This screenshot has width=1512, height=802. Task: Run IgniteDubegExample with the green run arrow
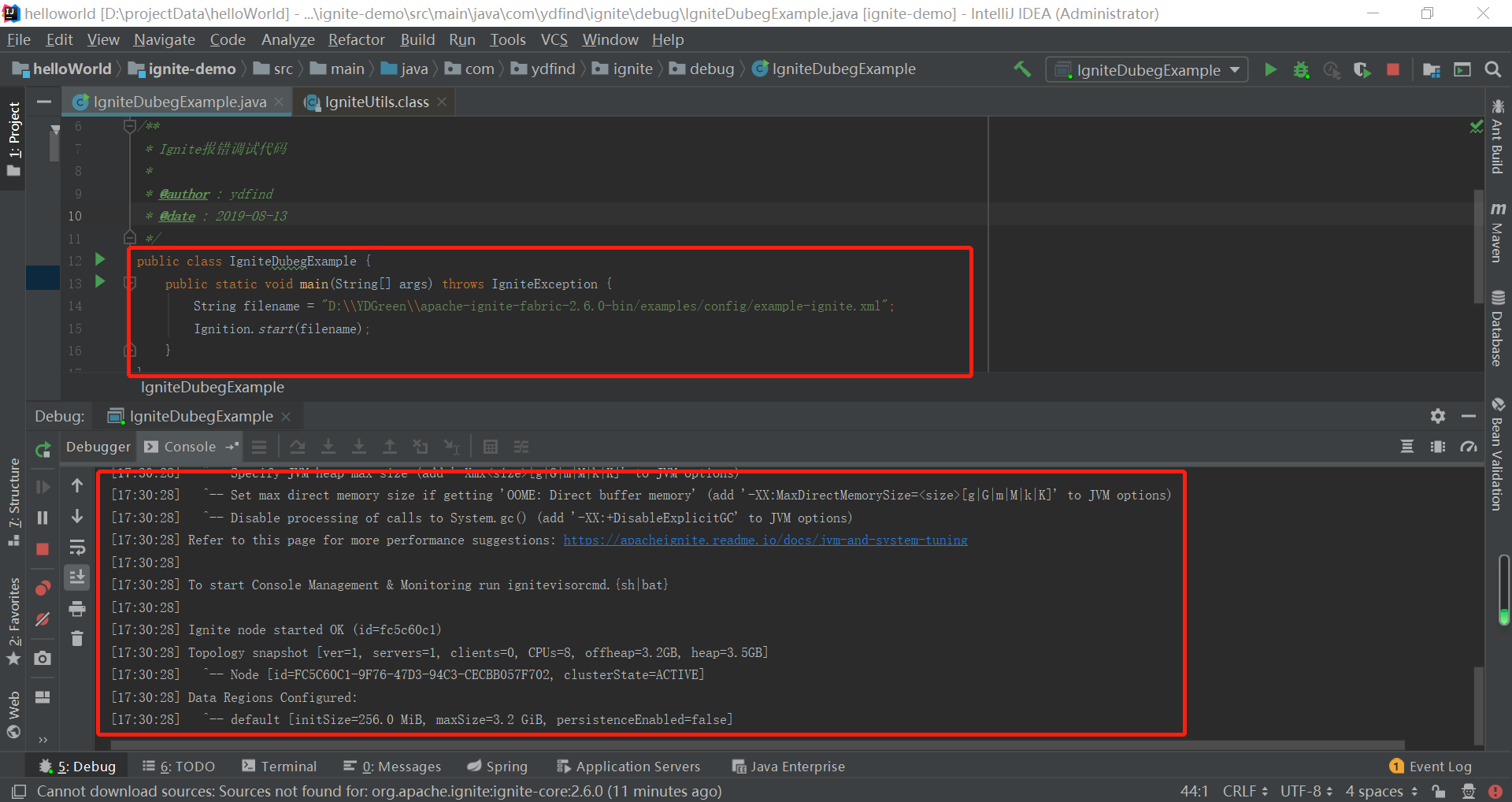click(x=1270, y=69)
